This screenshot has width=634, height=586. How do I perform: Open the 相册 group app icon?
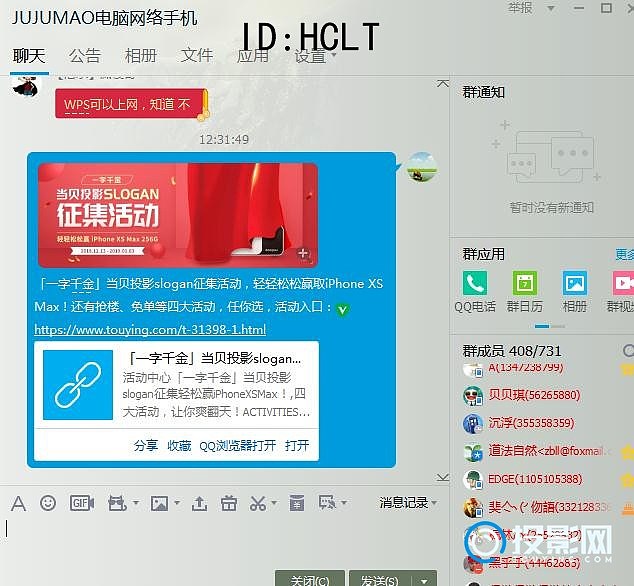pos(575,283)
